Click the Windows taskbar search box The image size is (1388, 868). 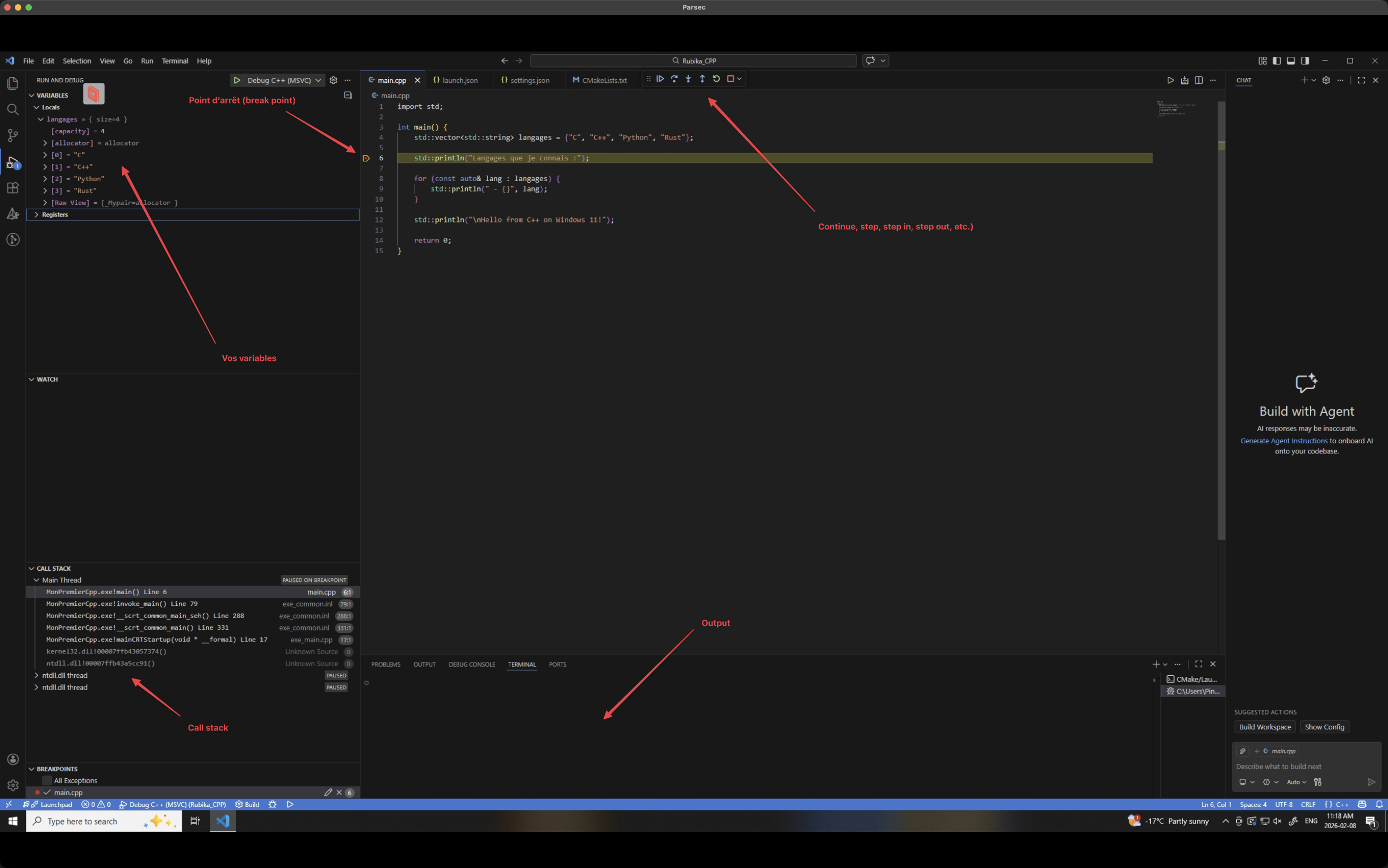click(104, 821)
